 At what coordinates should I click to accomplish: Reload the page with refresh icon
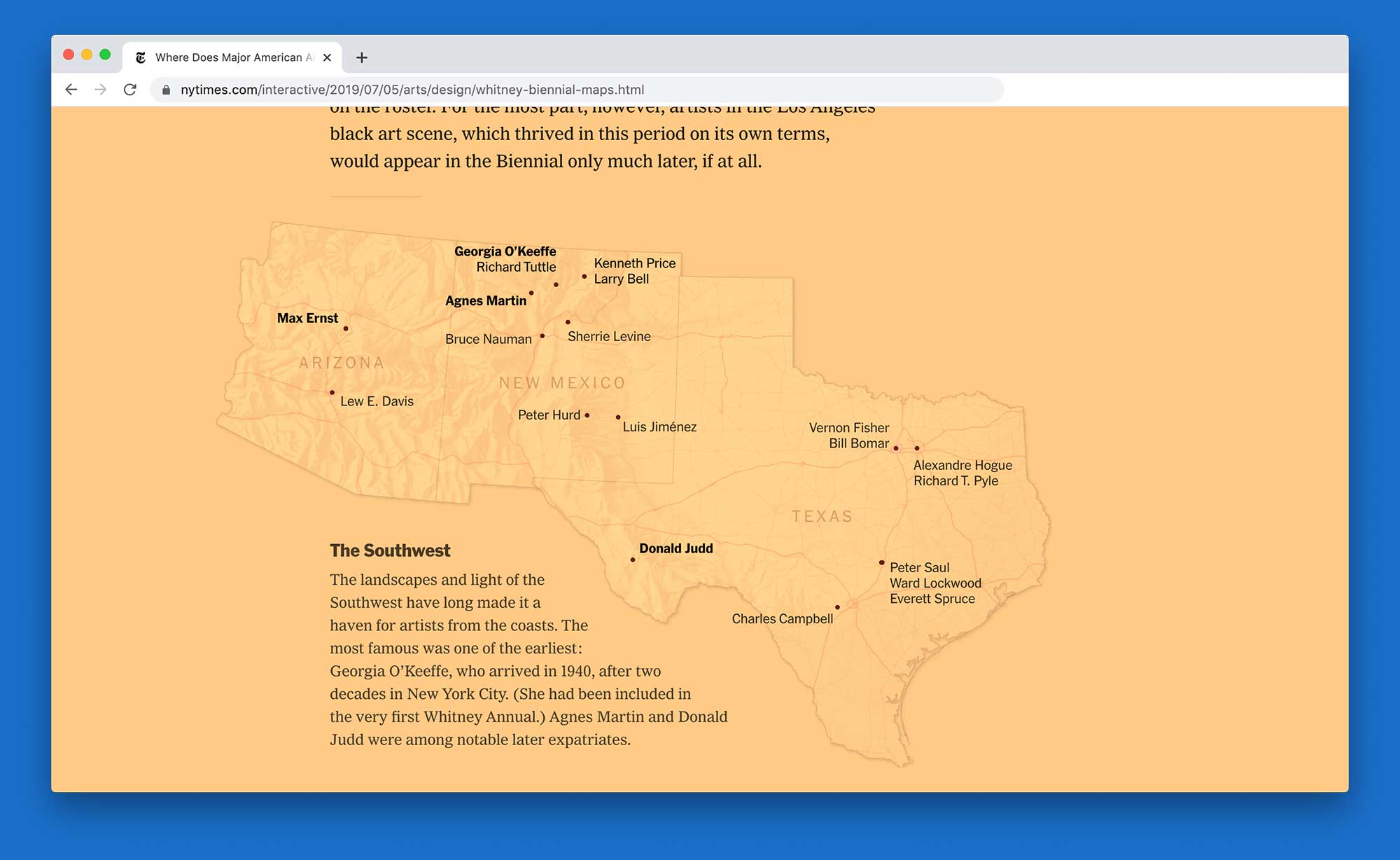[129, 90]
